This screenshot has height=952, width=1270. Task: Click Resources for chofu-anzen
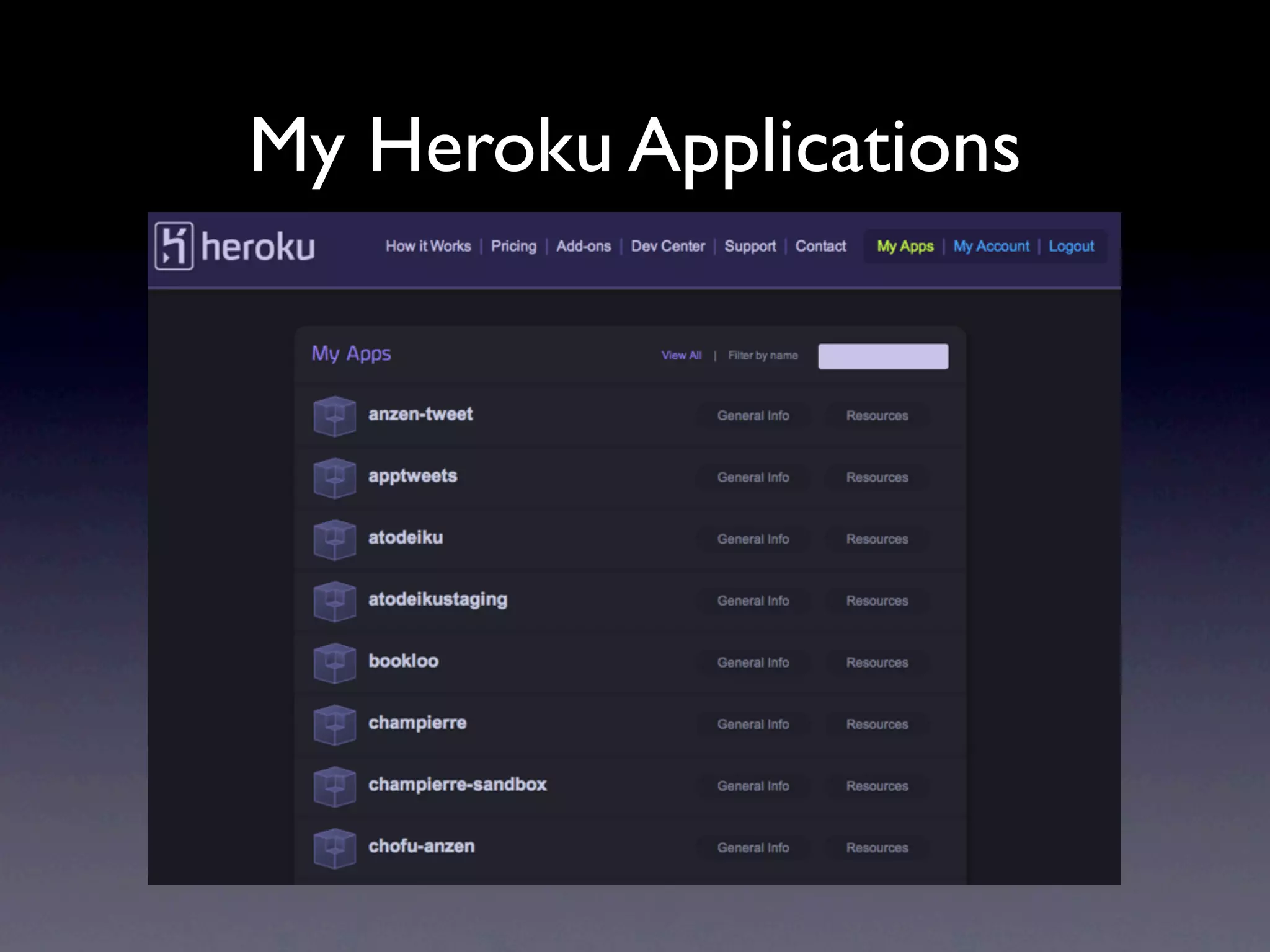877,848
